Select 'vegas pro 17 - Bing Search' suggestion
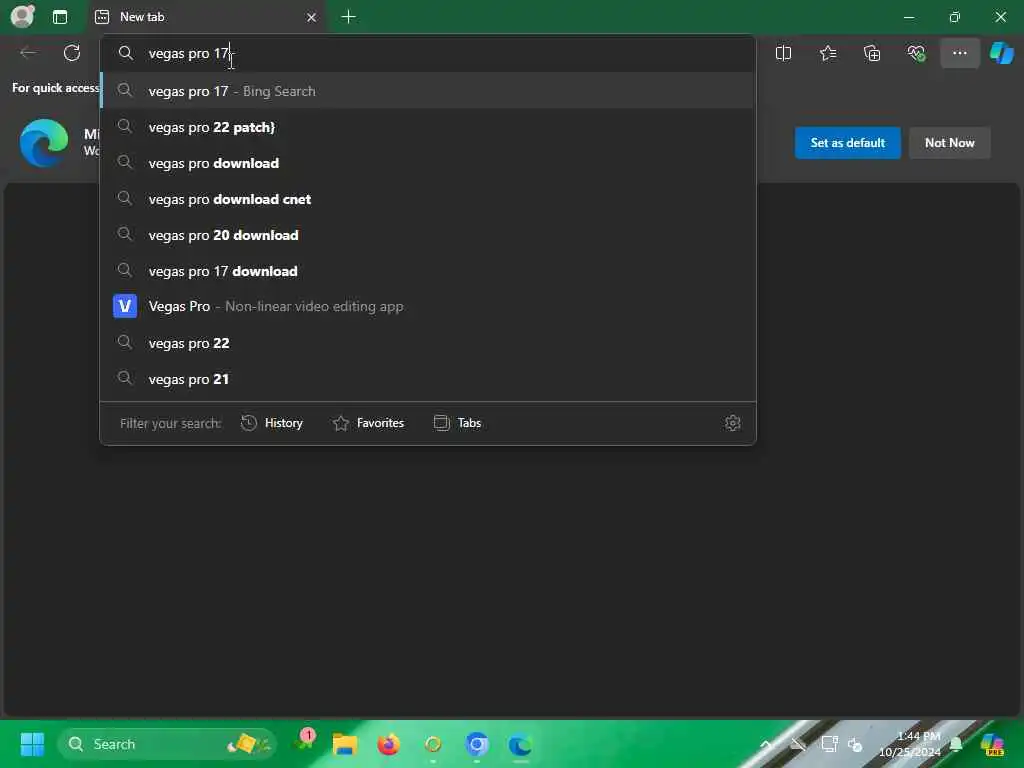 [428, 91]
